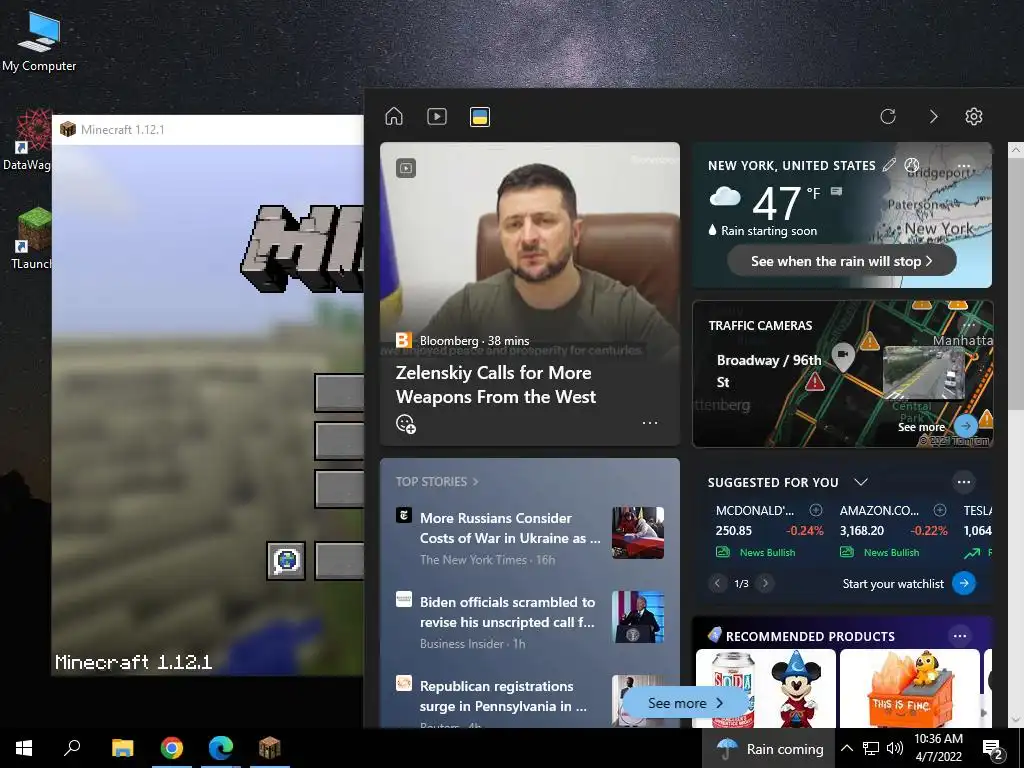
Task: Click the Minecraft language globe button
Action: pyautogui.click(x=286, y=560)
